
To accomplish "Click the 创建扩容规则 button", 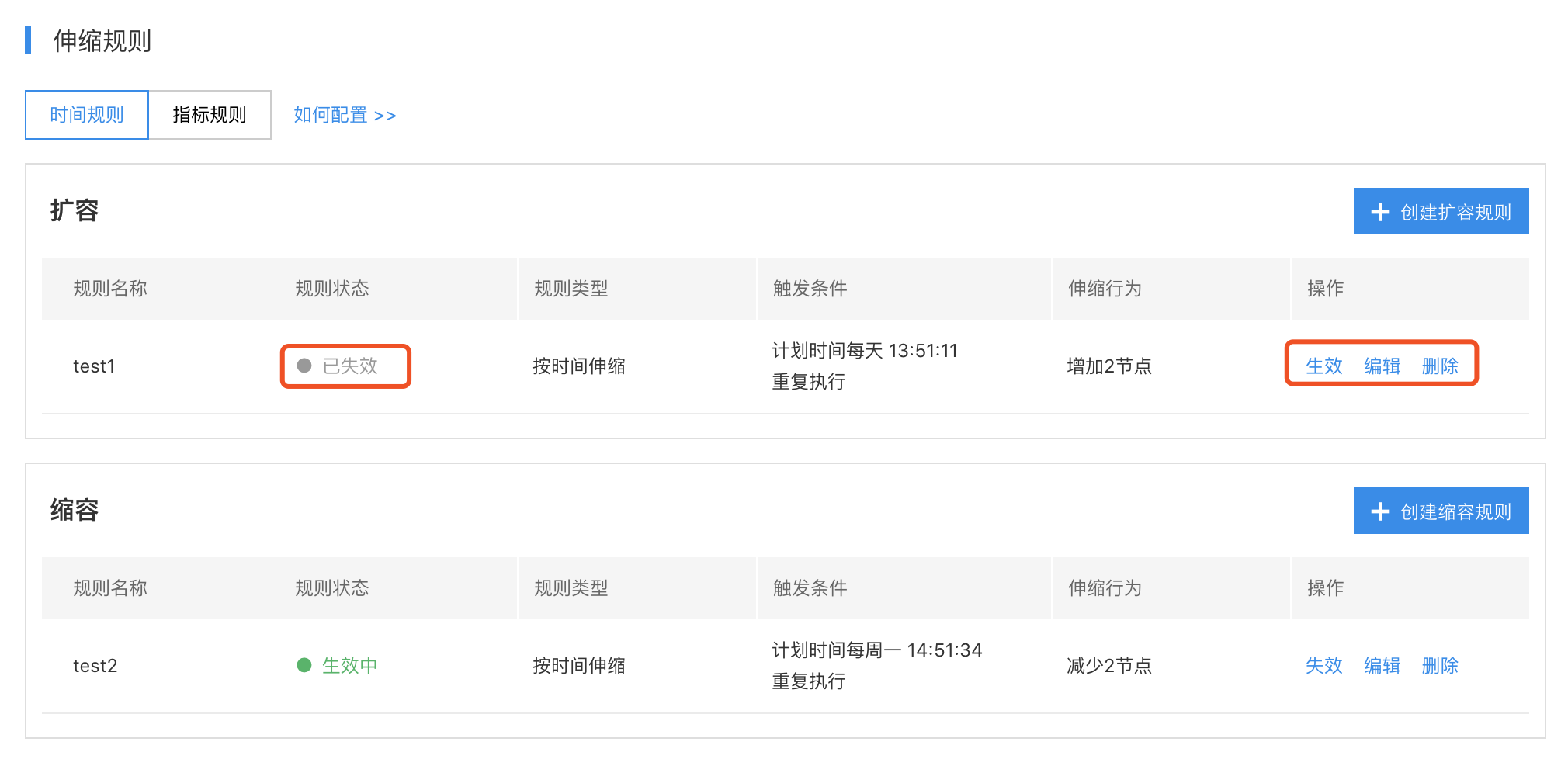I will tap(1441, 211).
